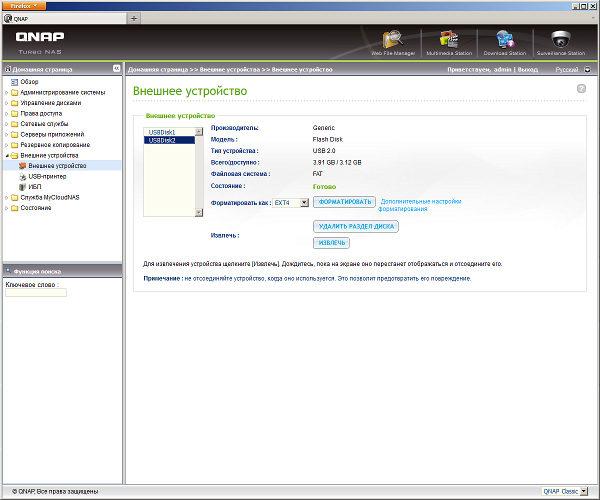Launch Multimedia Station icon
This screenshot has height=500, width=600.
coord(449,39)
